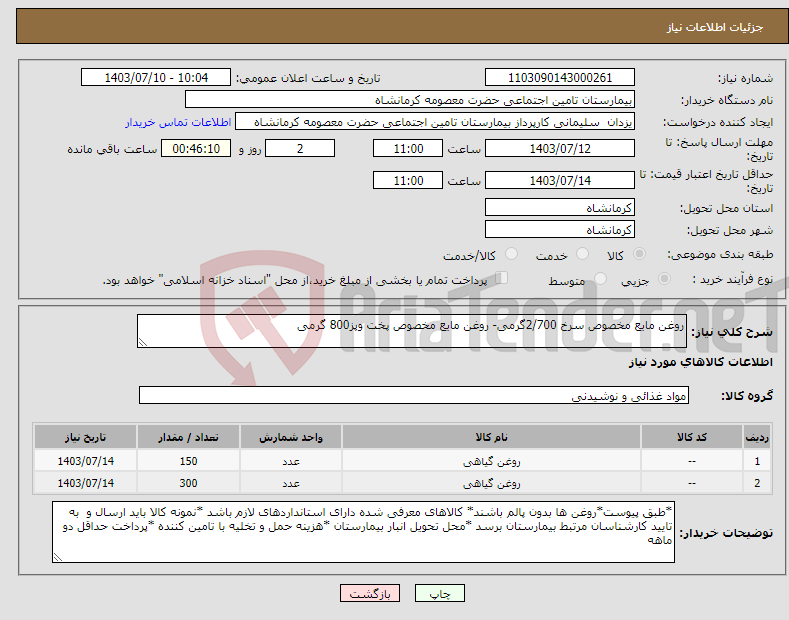Click date 1403/07/14 in table row 2
The image size is (789, 620).
(86, 483)
